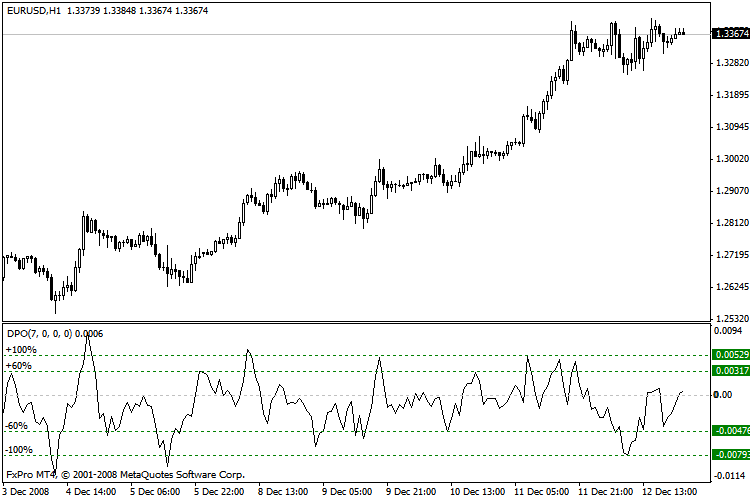This screenshot has height=500, width=750.
Task: Click the +100% level label
Action: 21,350
